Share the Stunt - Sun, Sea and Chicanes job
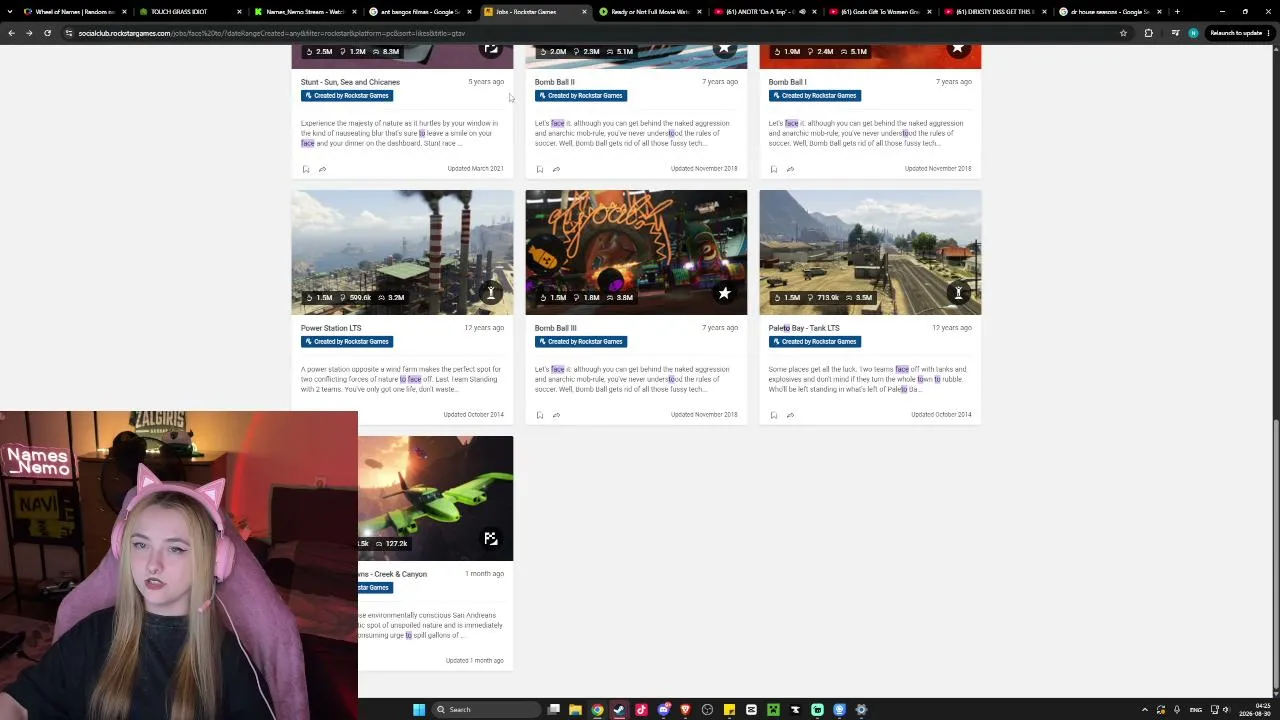Viewport: 1280px width, 720px height. (x=322, y=169)
